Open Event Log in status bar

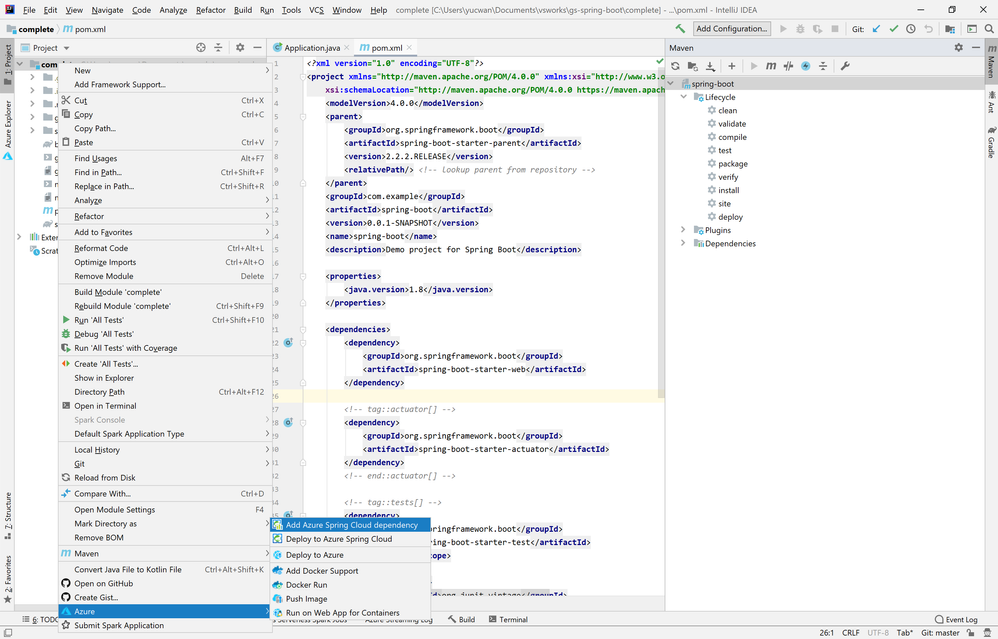[956, 619]
